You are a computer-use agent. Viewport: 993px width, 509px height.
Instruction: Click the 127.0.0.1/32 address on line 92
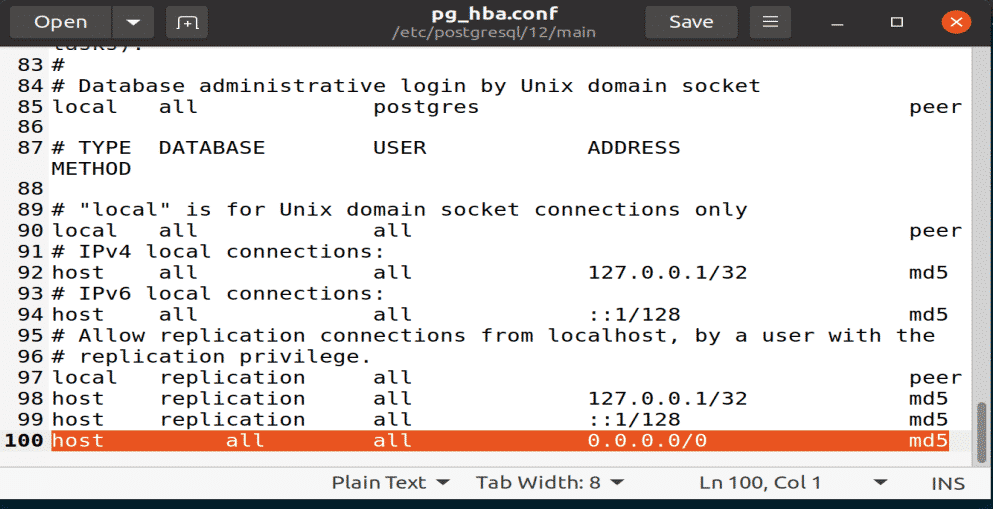[x=667, y=272]
